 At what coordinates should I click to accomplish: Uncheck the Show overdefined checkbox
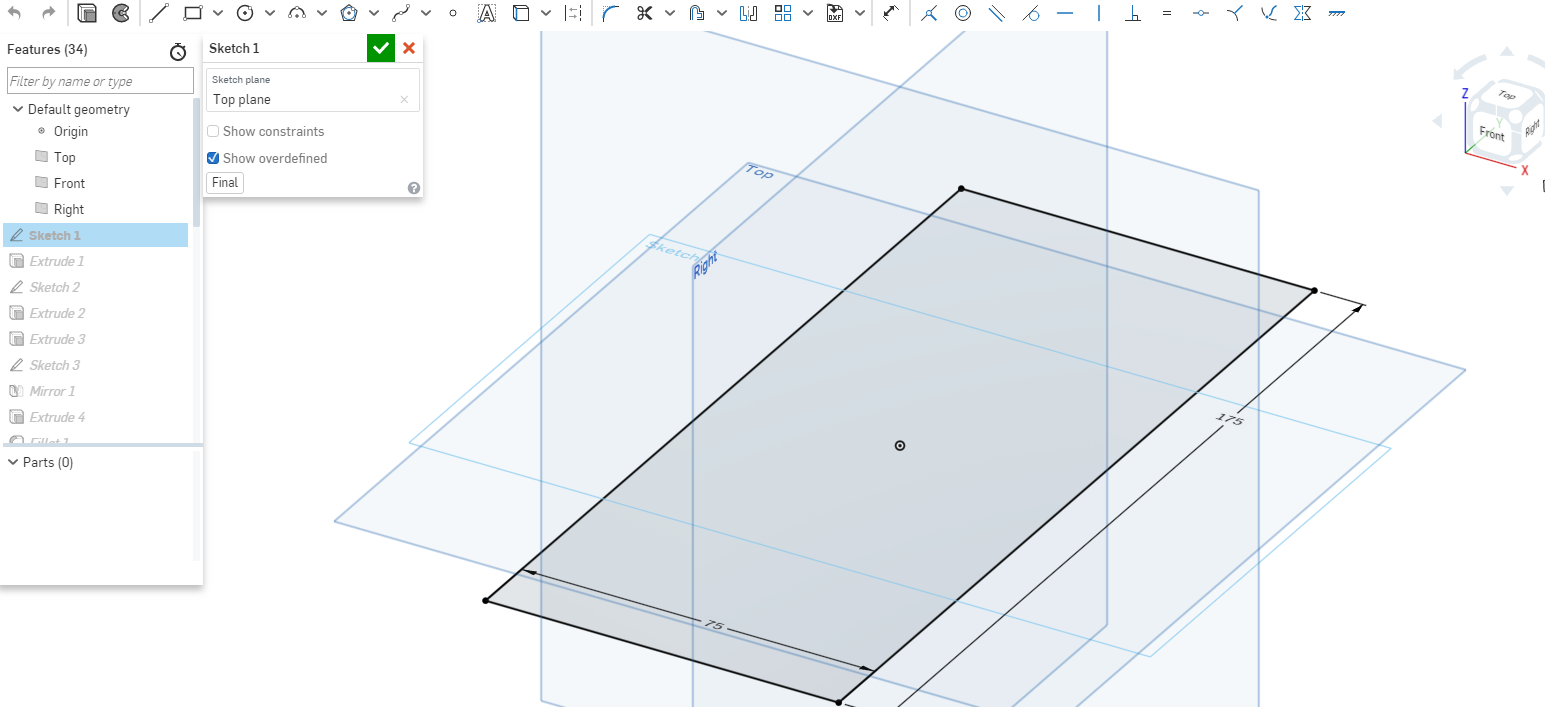[x=213, y=158]
